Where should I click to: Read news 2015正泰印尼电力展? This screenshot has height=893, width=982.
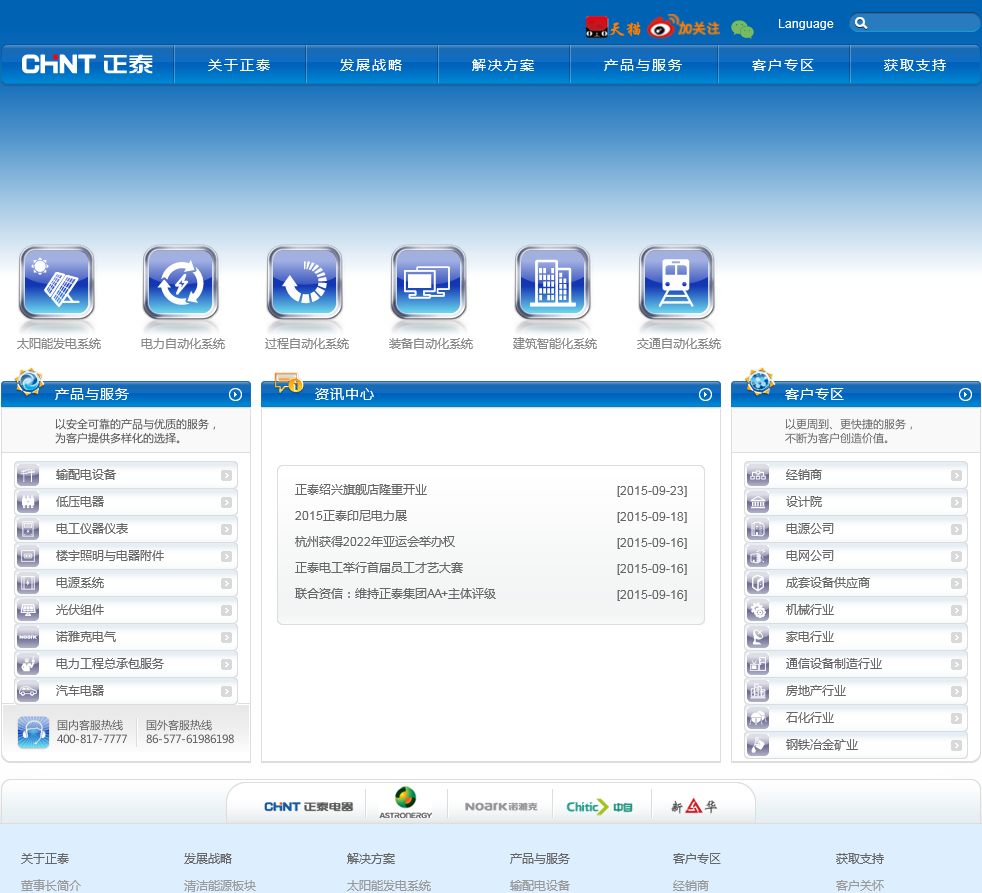351,516
